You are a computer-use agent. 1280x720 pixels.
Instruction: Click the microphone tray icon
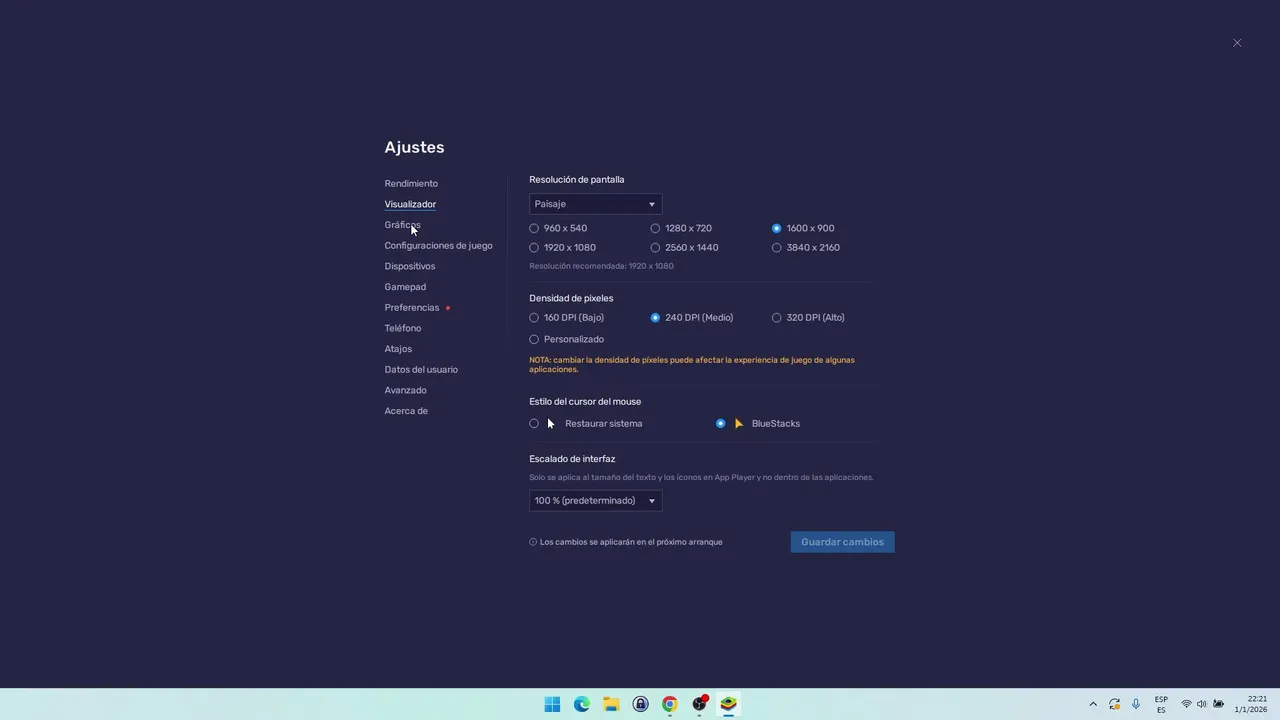[x=1136, y=704]
